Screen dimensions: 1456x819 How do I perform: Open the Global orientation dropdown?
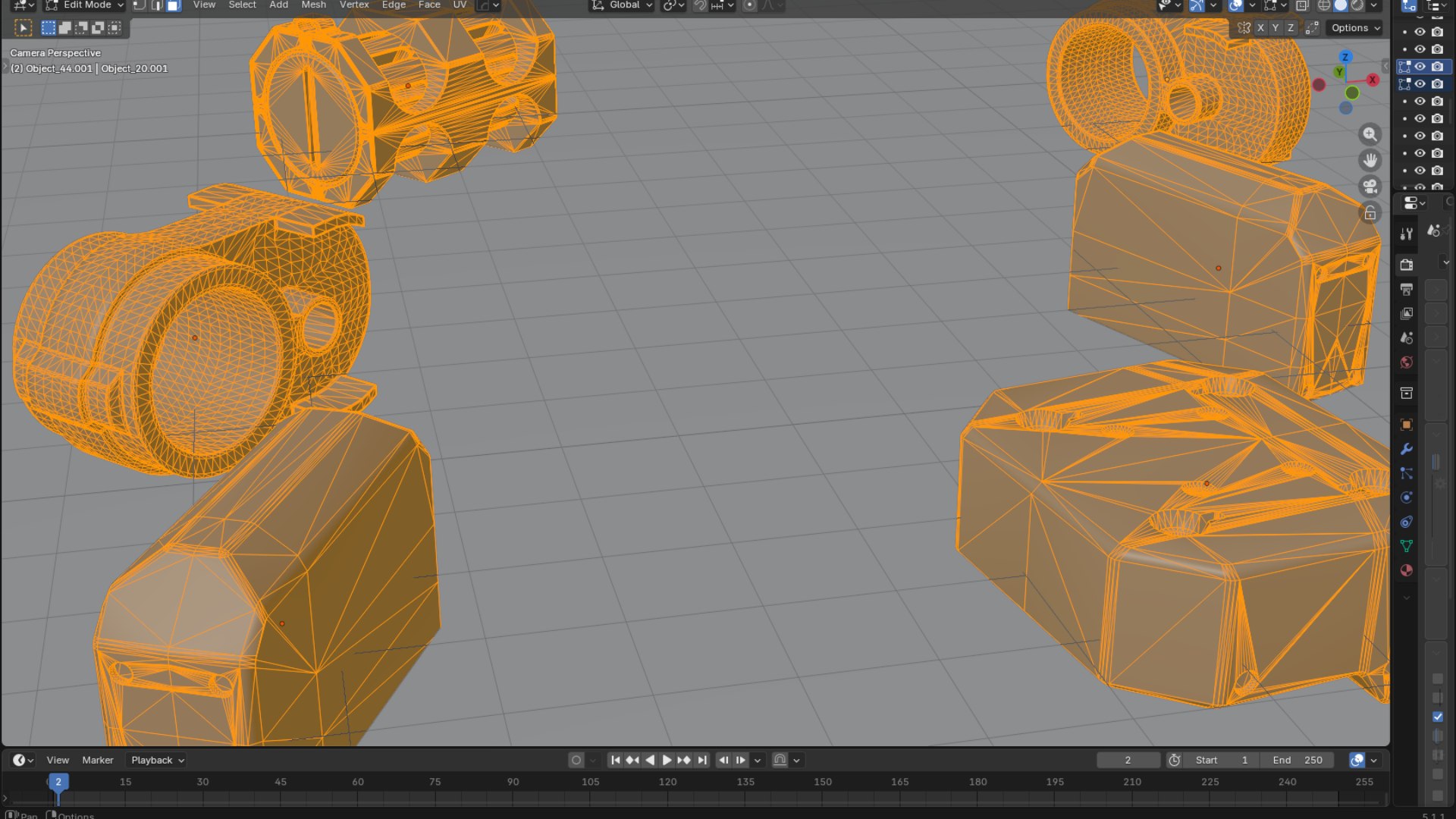622,5
